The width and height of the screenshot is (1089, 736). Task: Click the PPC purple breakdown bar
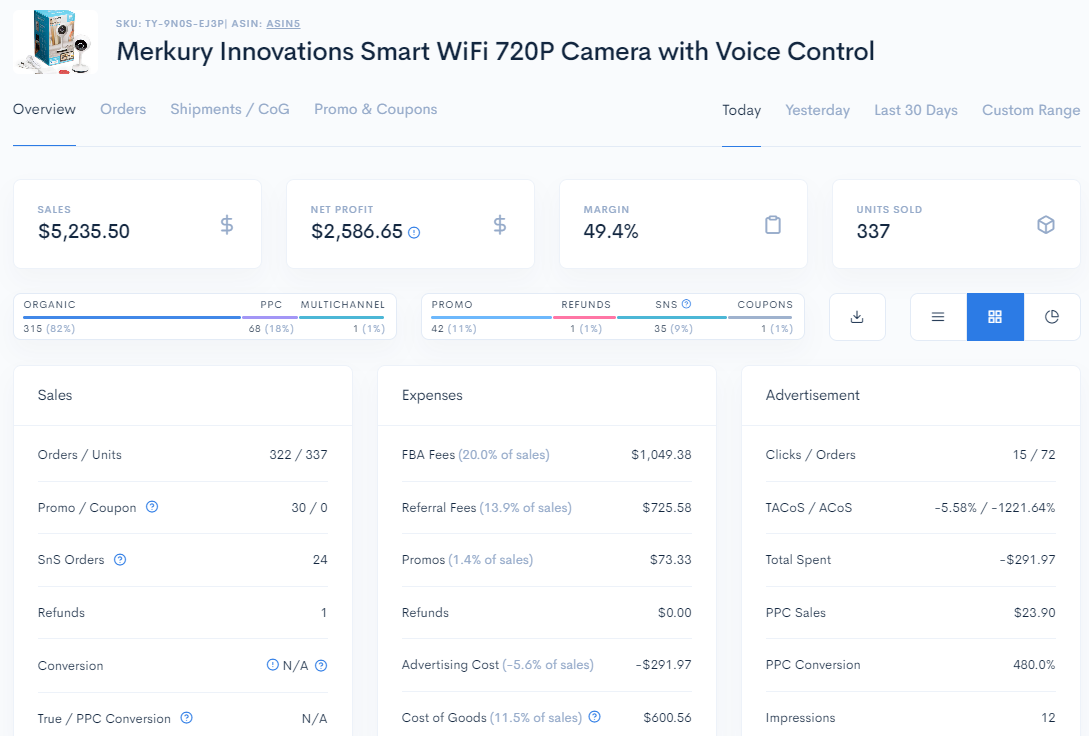coord(269,317)
